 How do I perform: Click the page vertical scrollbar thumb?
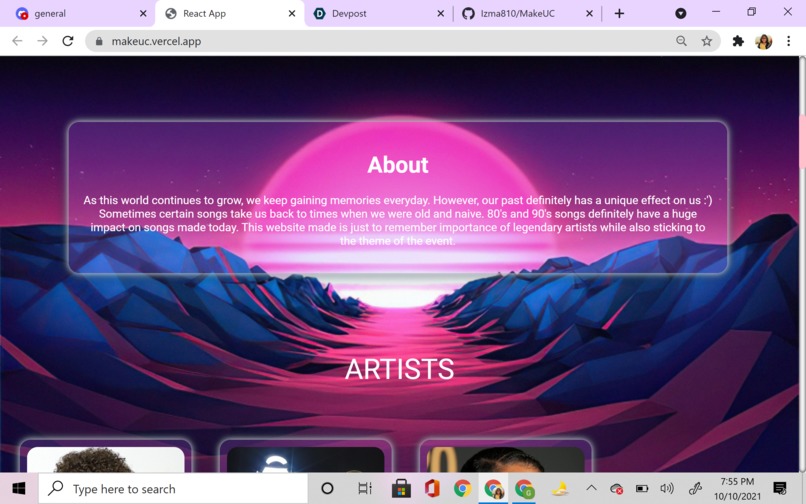point(802,142)
